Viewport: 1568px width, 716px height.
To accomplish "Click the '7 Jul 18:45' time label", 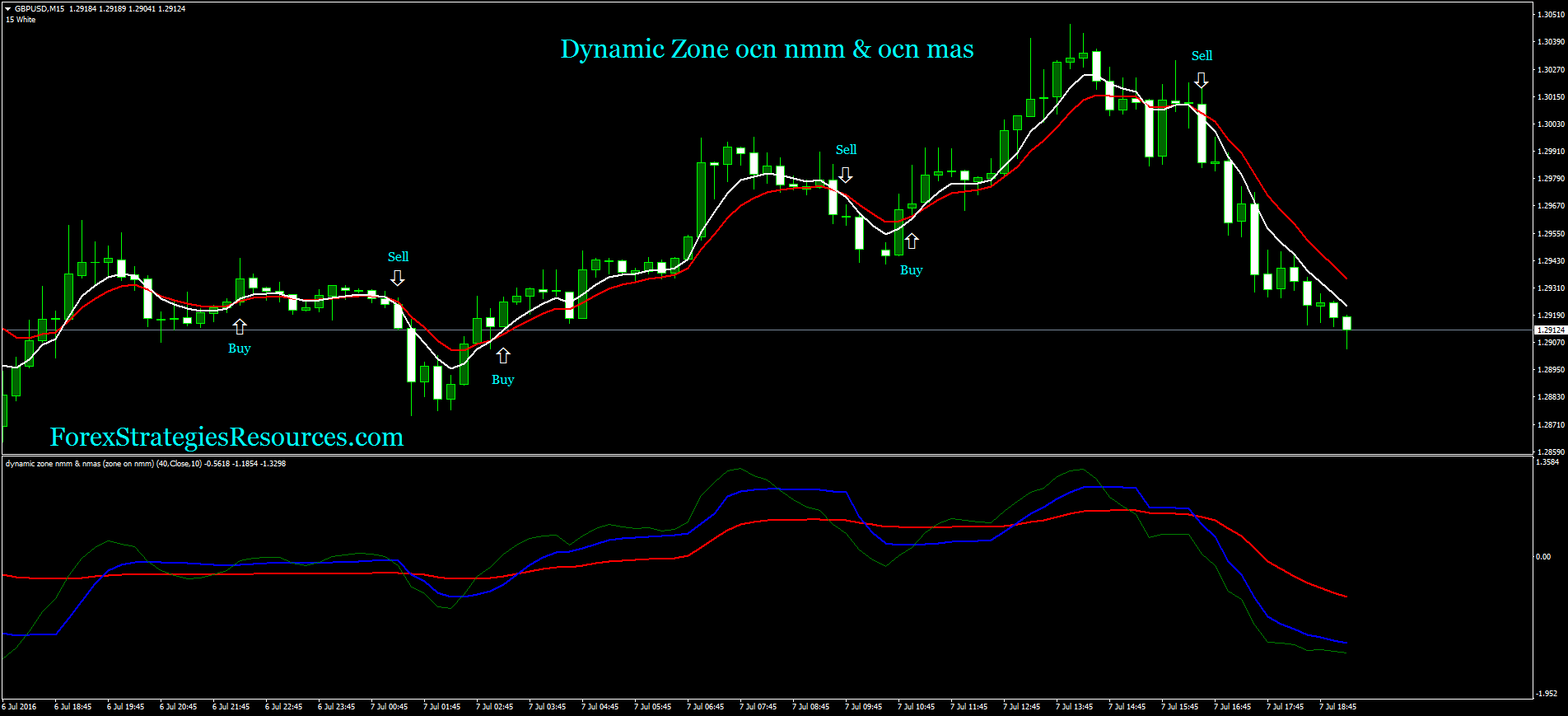I will [1337, 706].
